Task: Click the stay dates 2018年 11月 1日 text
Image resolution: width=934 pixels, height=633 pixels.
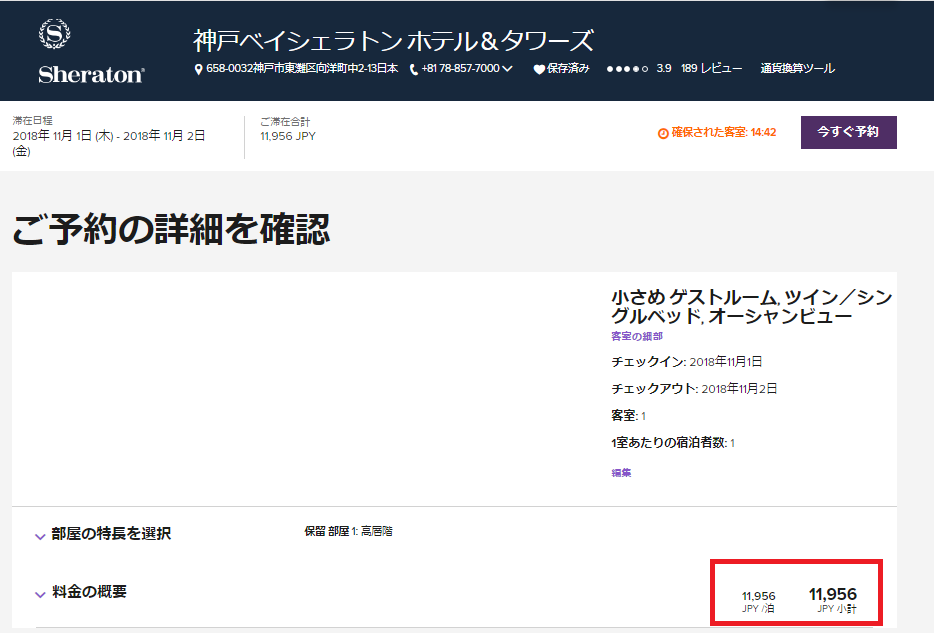Action: 109,143
